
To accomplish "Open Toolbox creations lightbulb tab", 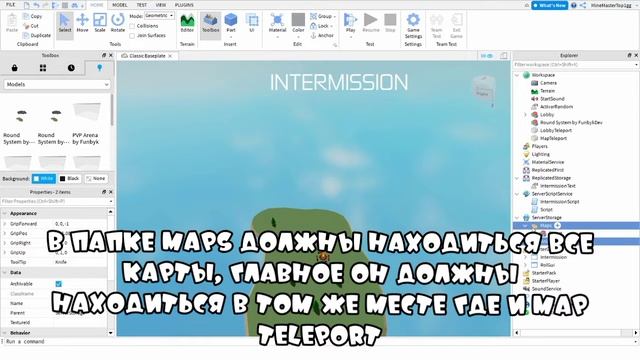I will coord(100,68).
